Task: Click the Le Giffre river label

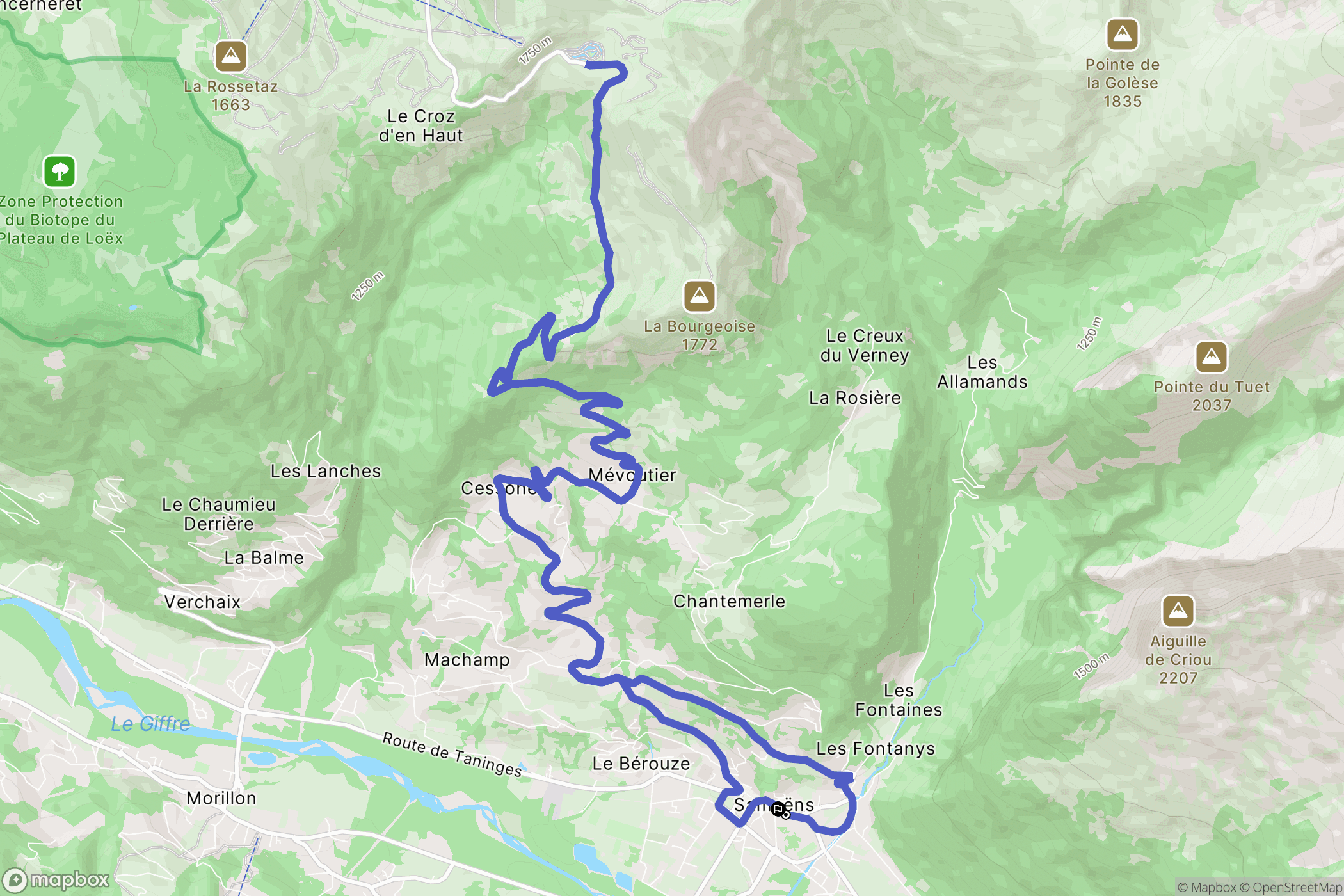Action: pos(150,724)
